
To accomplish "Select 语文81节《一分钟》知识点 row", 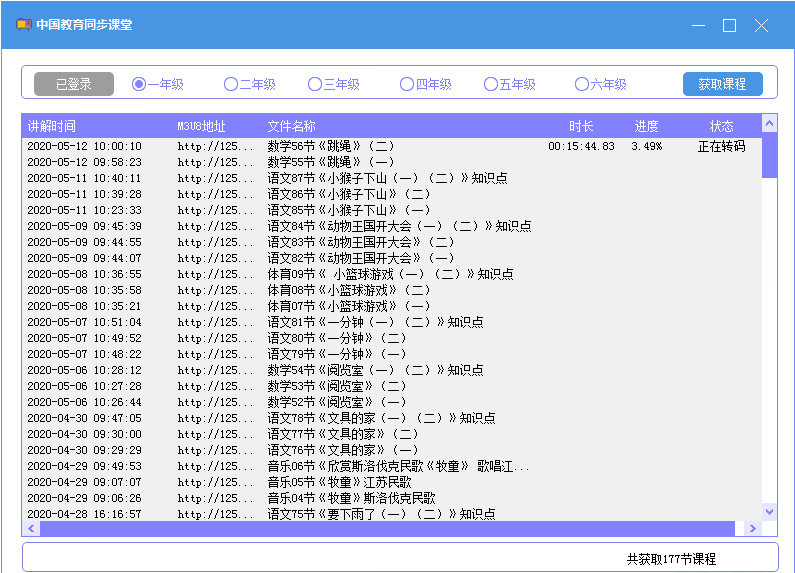I will coord(391,322).
